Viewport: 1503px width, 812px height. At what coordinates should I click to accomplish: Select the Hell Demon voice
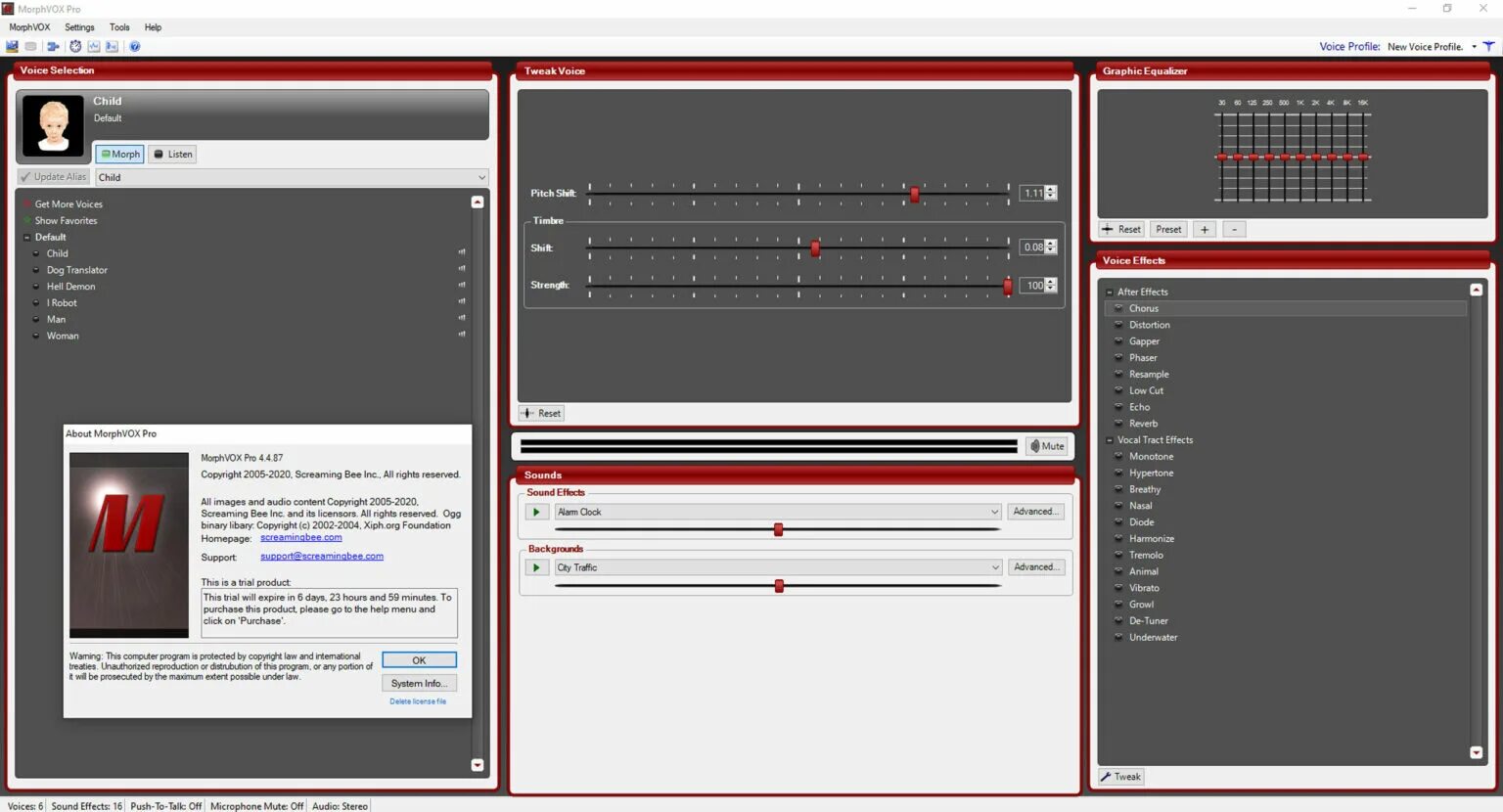coord(70,287)
